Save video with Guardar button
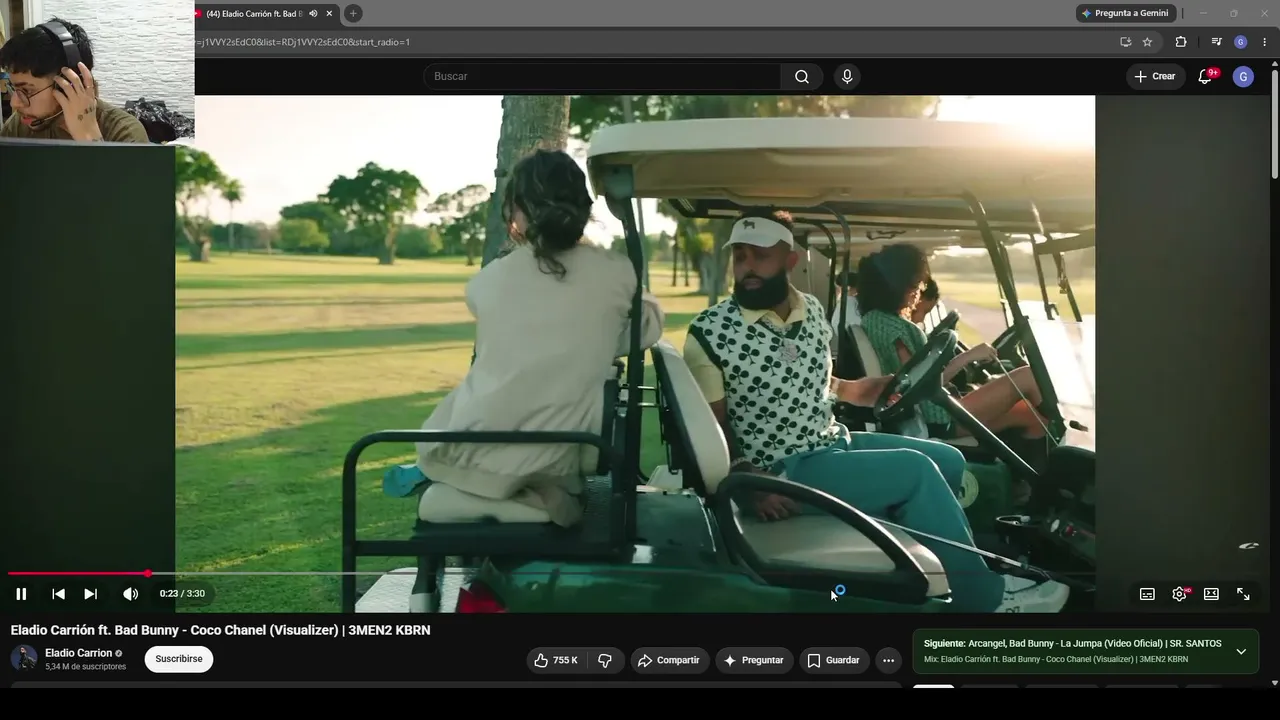The image size is (1280, 720). (x=834, y=660)
